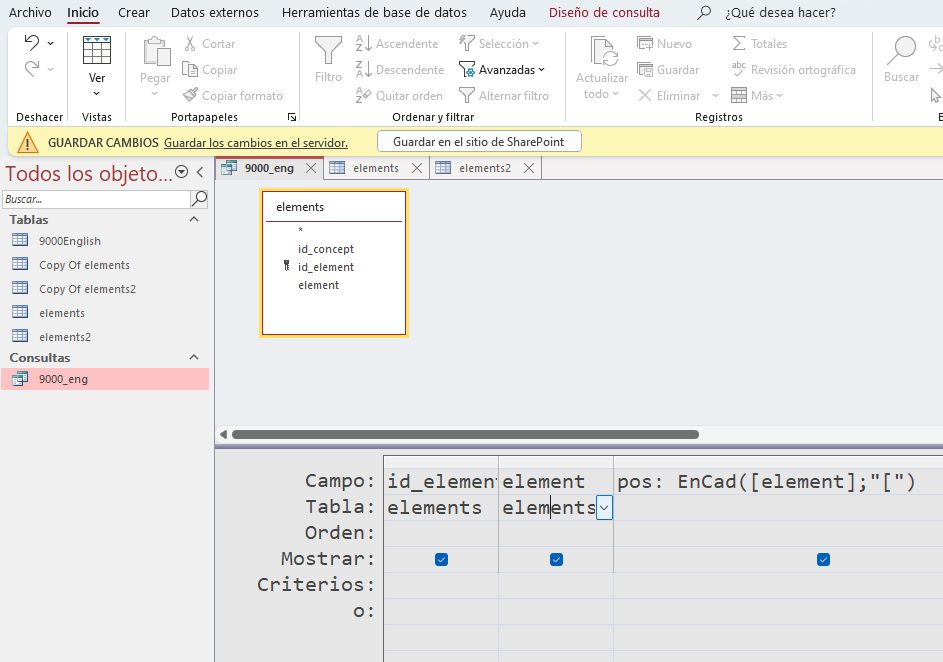The height and width of the screenshot is (662, 943).
Task: Open the Avanzadas filter dropdown
Action: point(502,70)
